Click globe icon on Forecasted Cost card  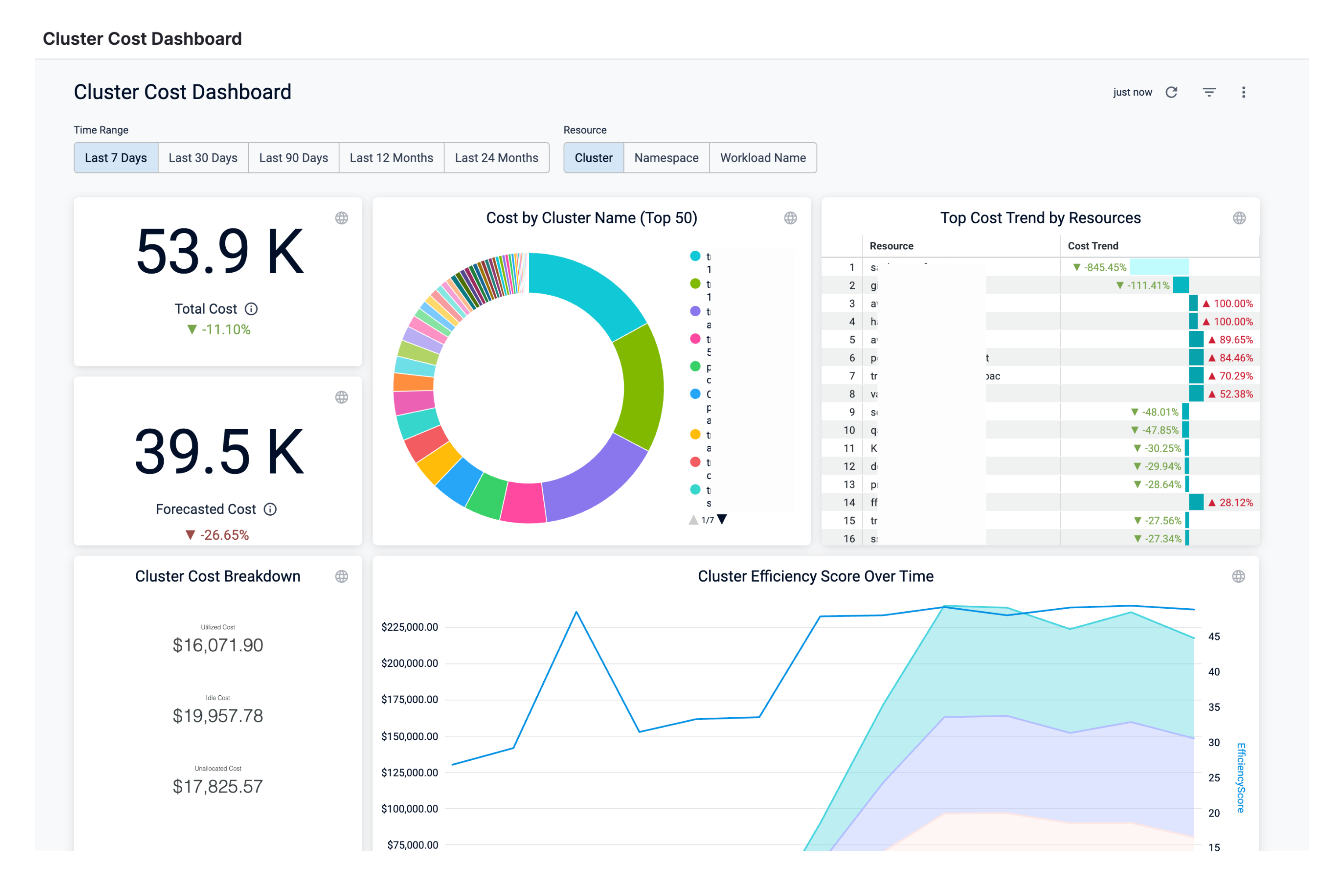pos(342,398)
